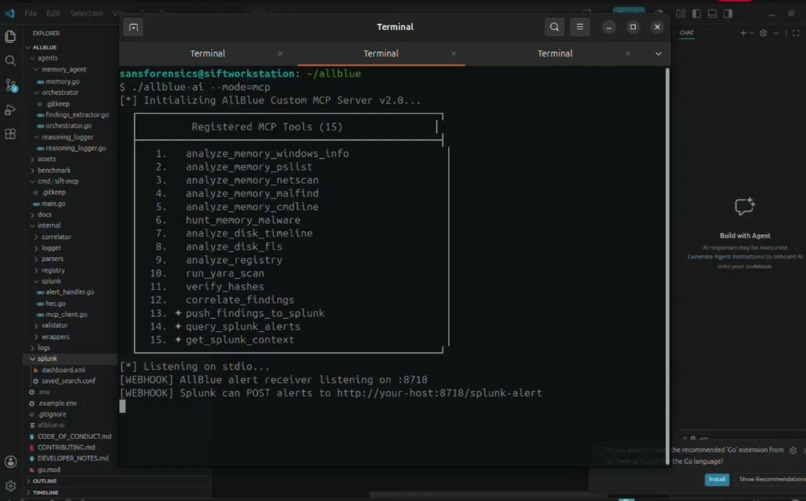Open the Manage gear in the activity bar
Viewport: 806px width, 501px height.
click(10, 486)
